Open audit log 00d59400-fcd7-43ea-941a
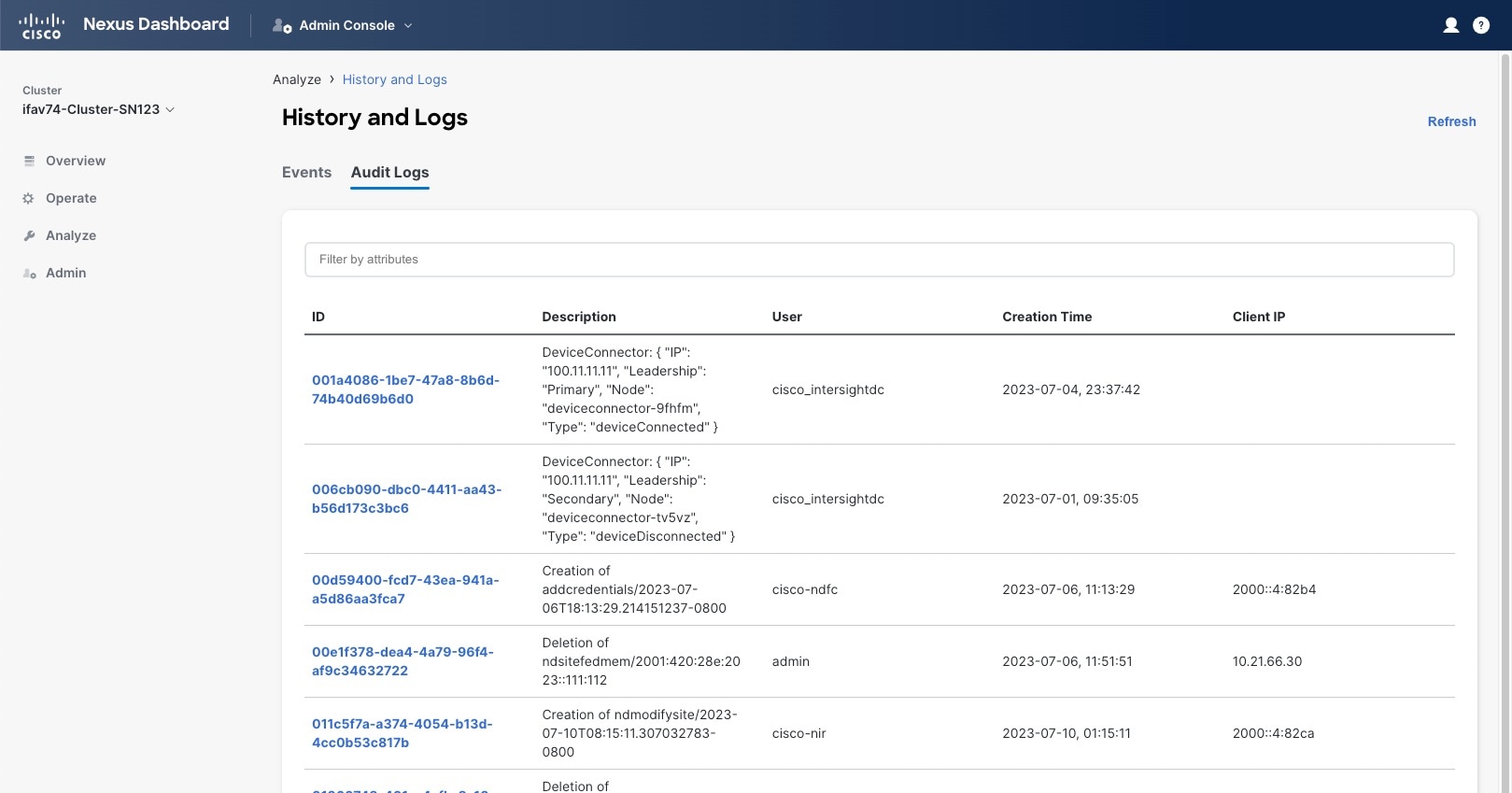 point(405,589)
